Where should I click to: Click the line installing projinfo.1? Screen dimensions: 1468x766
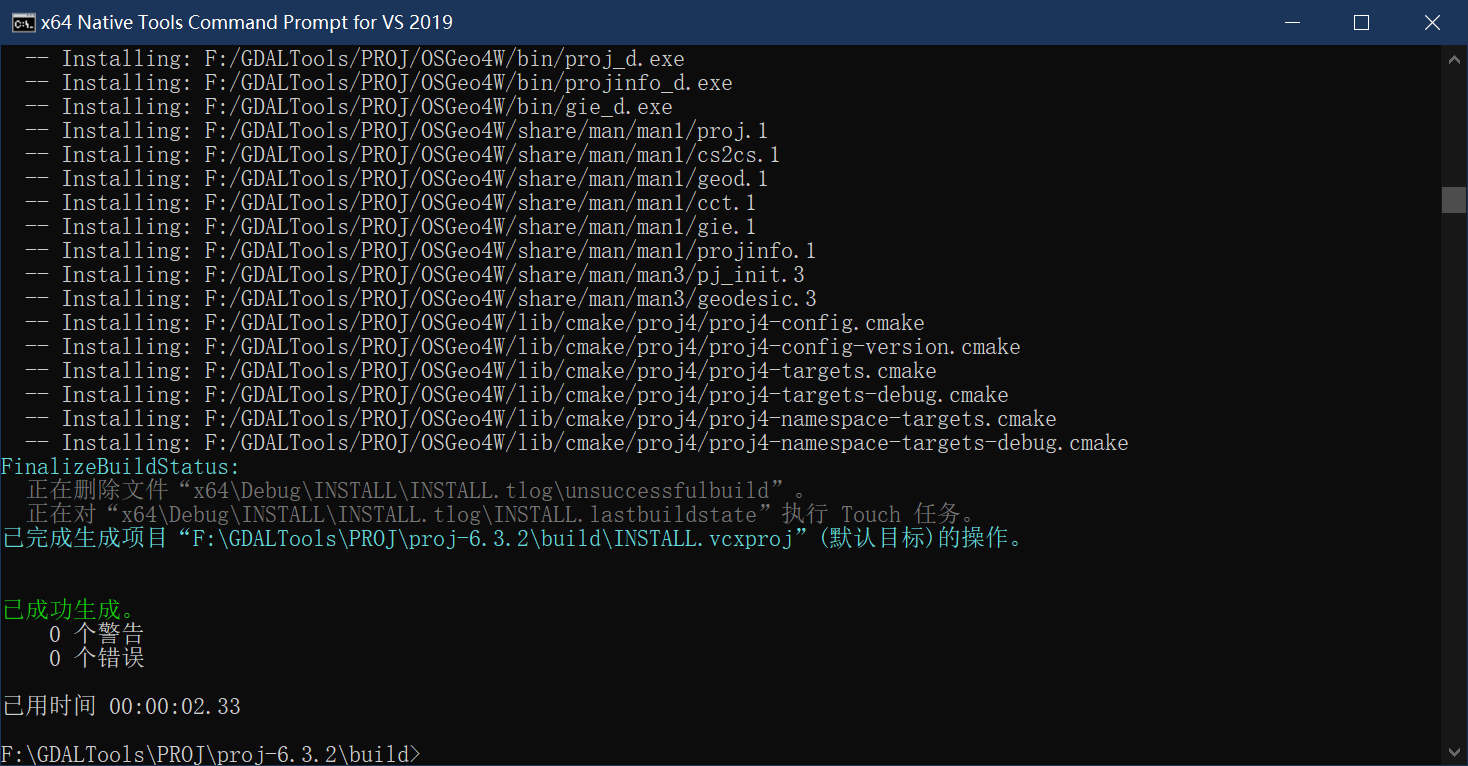point(421,251)
